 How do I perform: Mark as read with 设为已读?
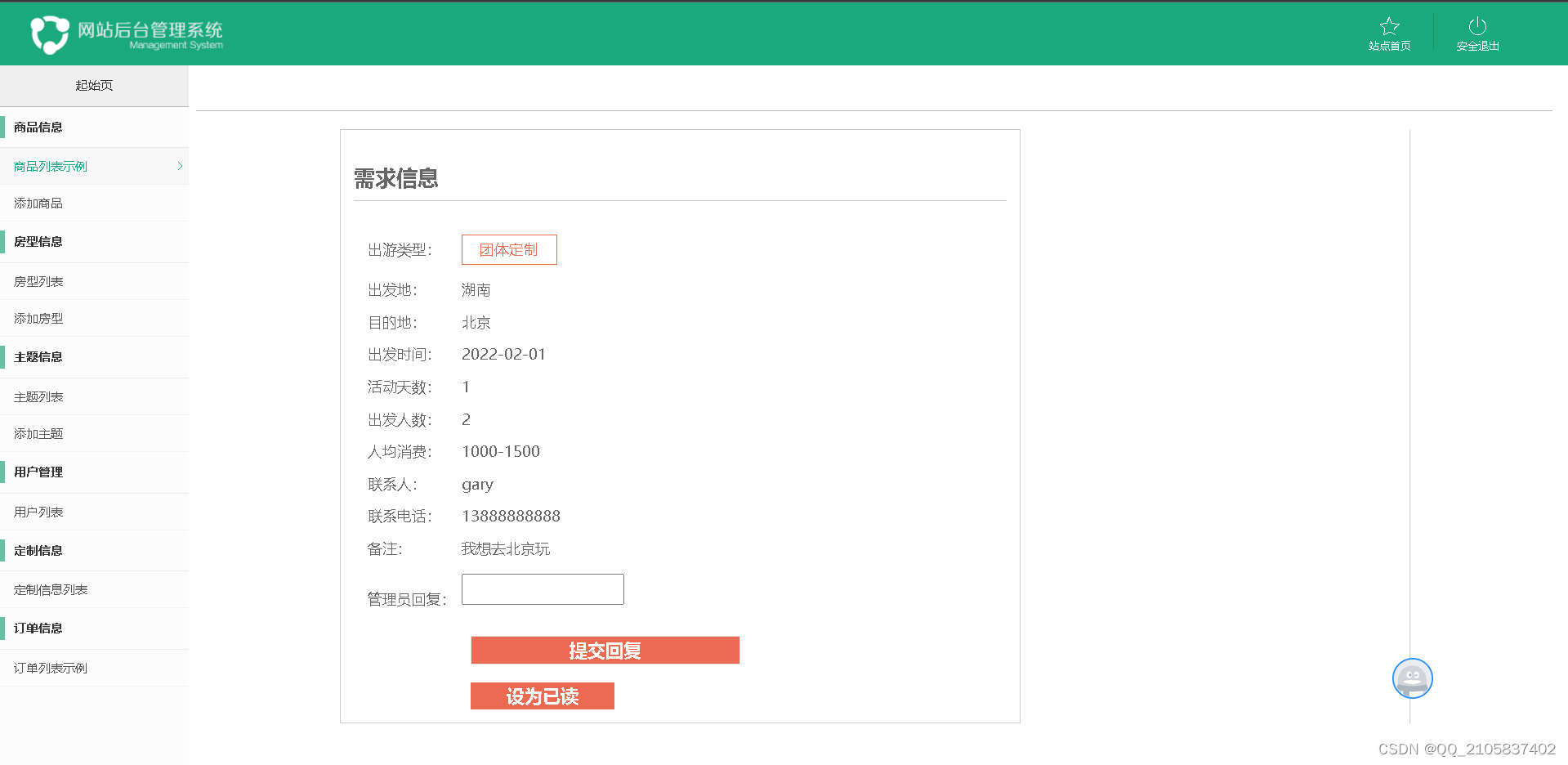click(x=543, y=696)
